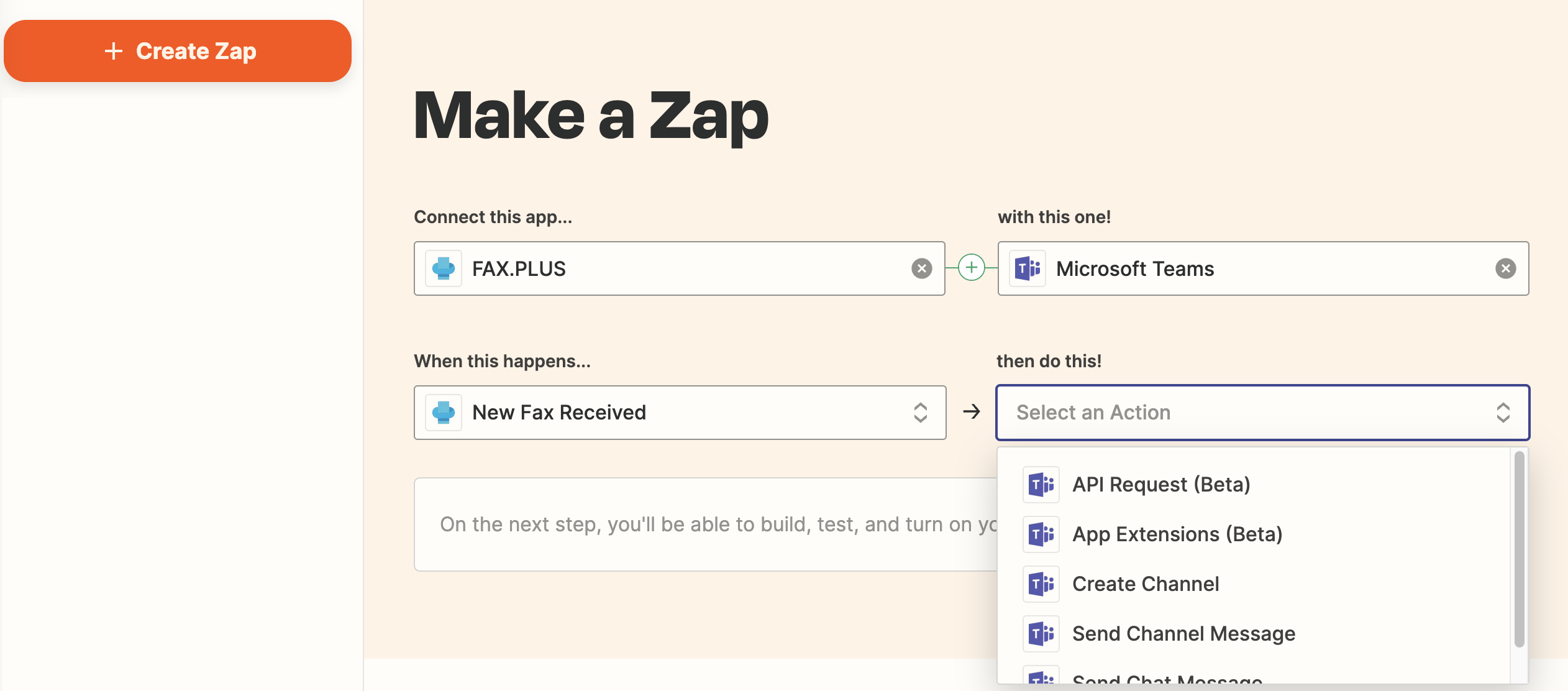This screenshot has height=691, width=1568.
Task: Click the Teams icon beside API Request
Action: pos(1041,485)
